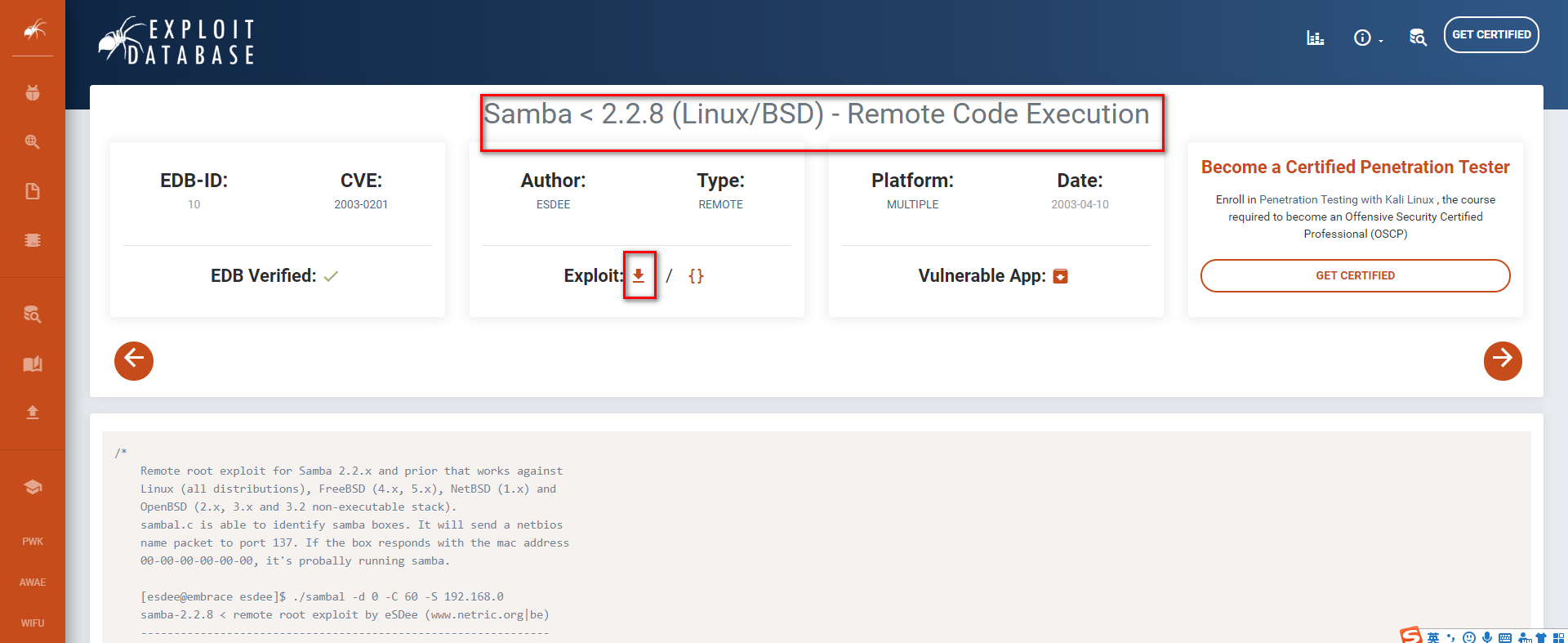
Task: Click the EDB-ID value 10
Action: click(x=194, y=204)
